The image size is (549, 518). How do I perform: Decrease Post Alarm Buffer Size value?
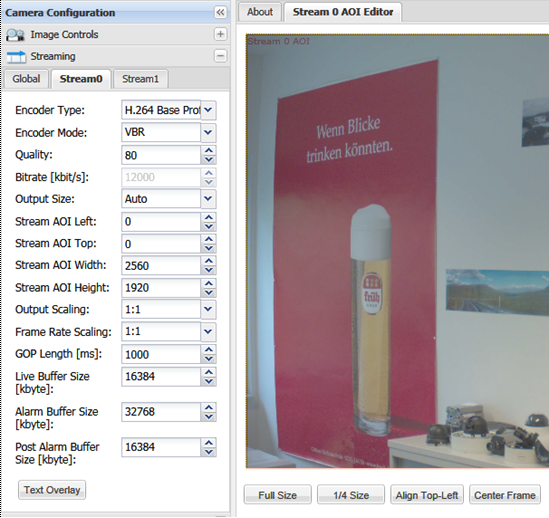click(209, 452)
